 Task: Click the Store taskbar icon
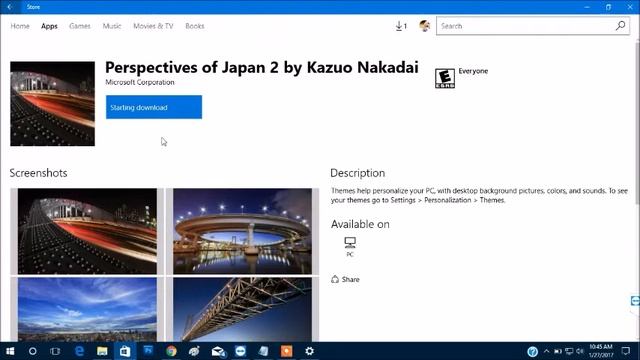(125, 351)
